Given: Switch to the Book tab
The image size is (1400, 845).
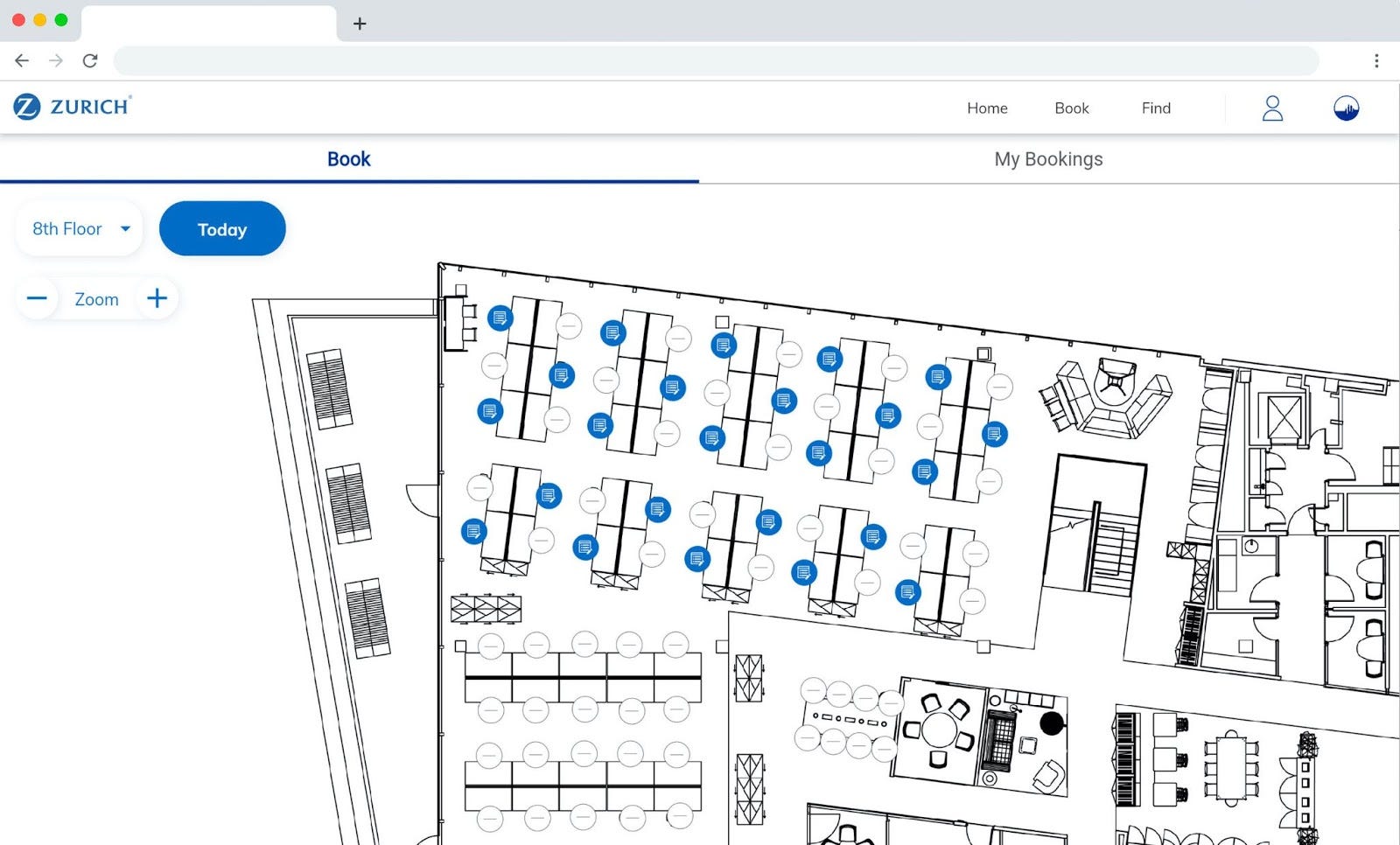Looking at the screenshot, I should pos(349,159).
